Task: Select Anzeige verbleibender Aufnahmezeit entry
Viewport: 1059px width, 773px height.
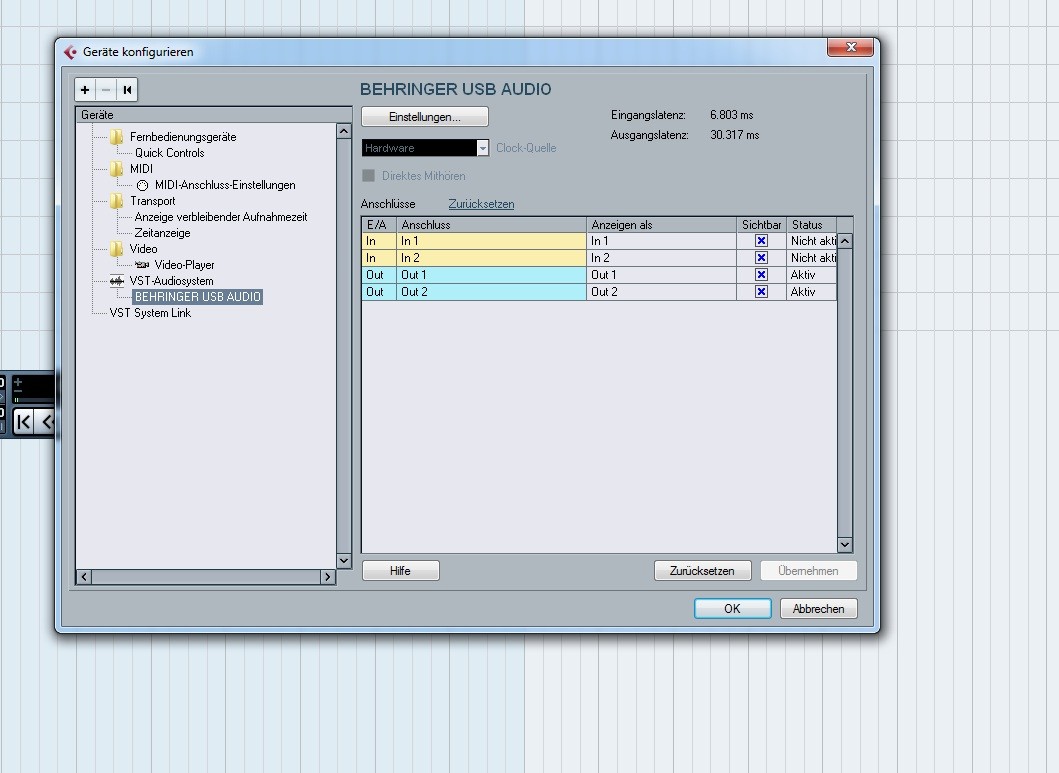Action: 221,217
